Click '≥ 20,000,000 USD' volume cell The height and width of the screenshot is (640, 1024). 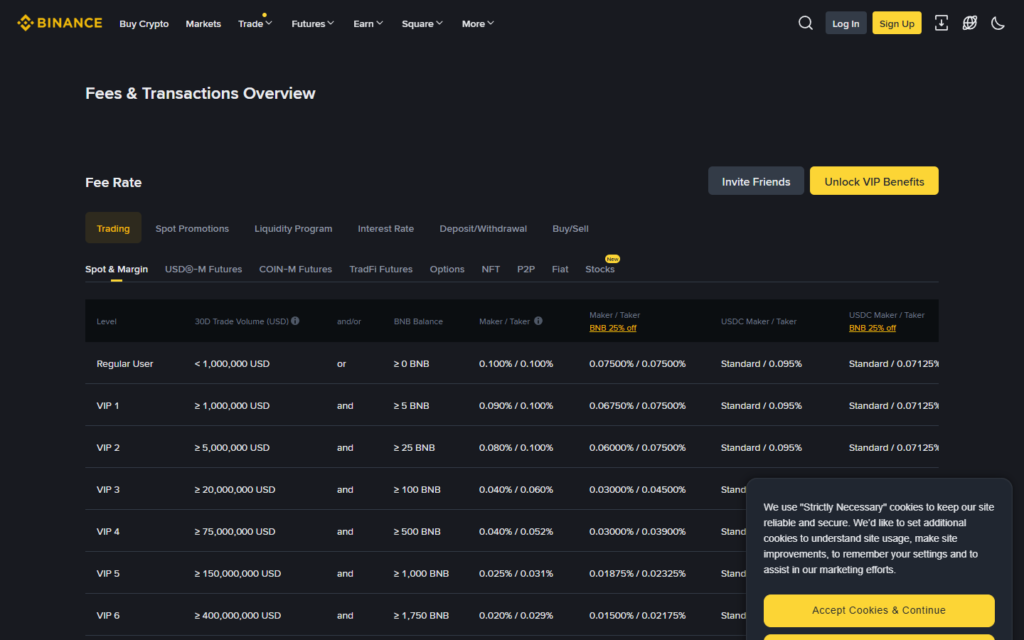pos(234,489)
